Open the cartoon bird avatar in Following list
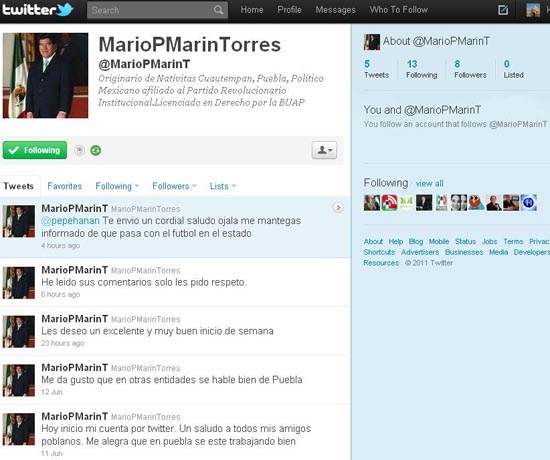Viewport: 550px width, 460px height. (x=476, y=202)
